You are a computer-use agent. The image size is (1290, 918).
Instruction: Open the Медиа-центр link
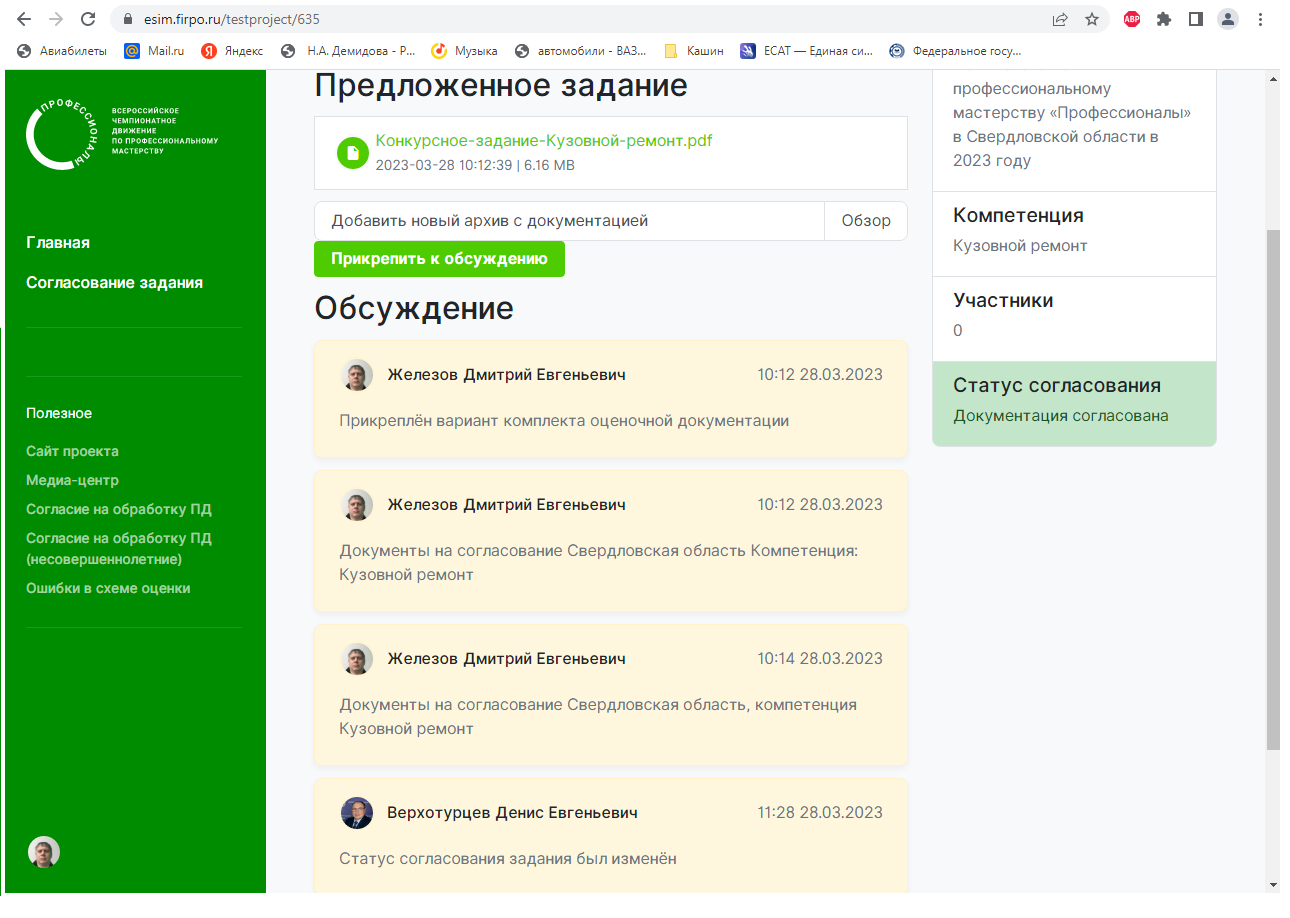point(72,480)
